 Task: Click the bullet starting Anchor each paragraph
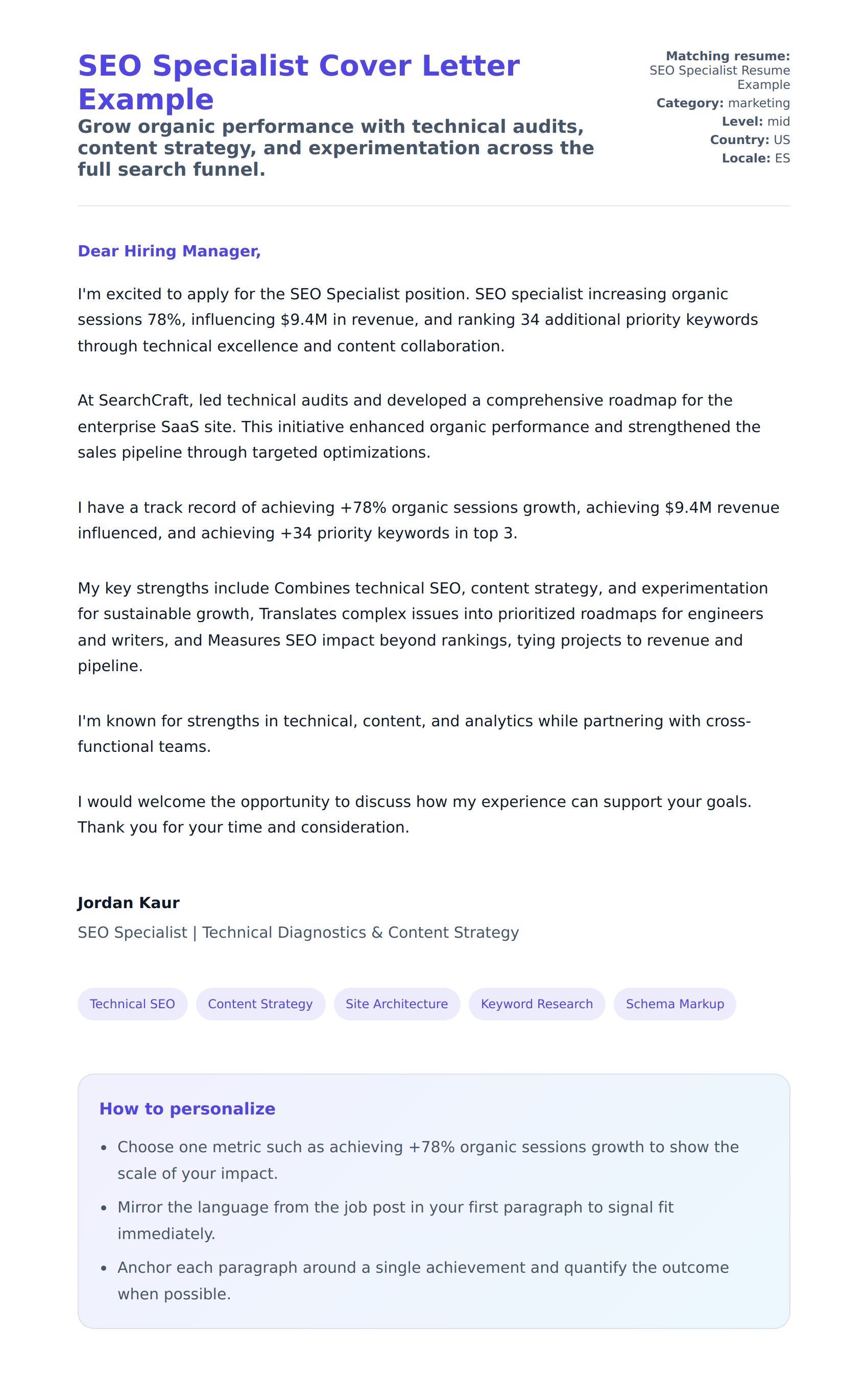pyautogui.click(x=422, y=1280)
